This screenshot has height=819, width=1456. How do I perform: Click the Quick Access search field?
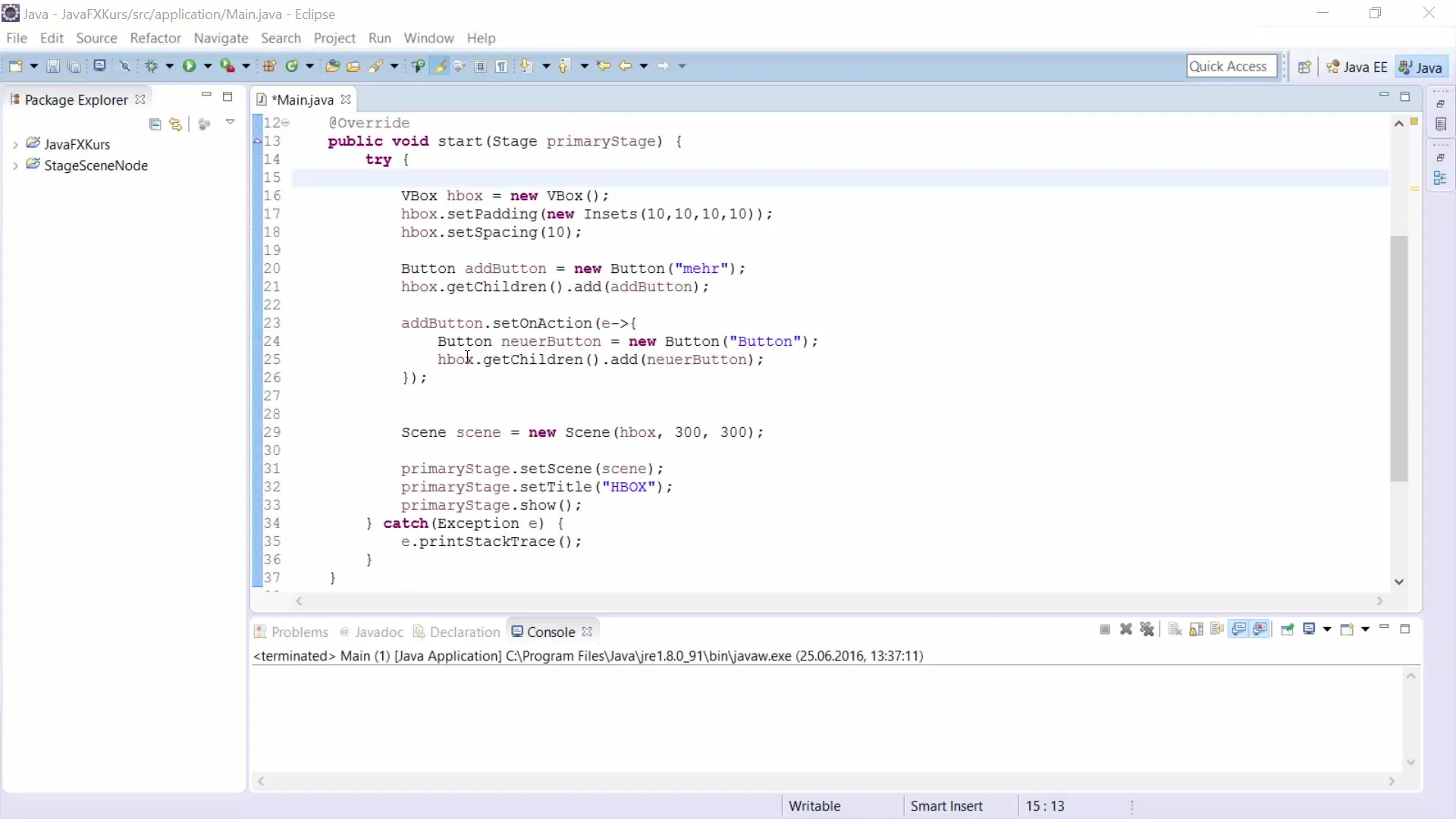[x=1232, y=66]
